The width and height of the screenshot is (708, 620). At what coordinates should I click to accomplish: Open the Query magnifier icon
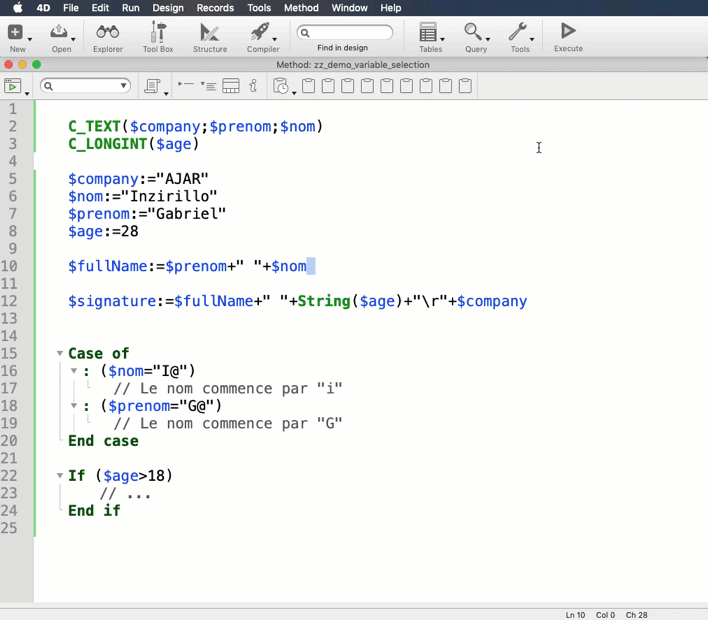tap(473, 32)
